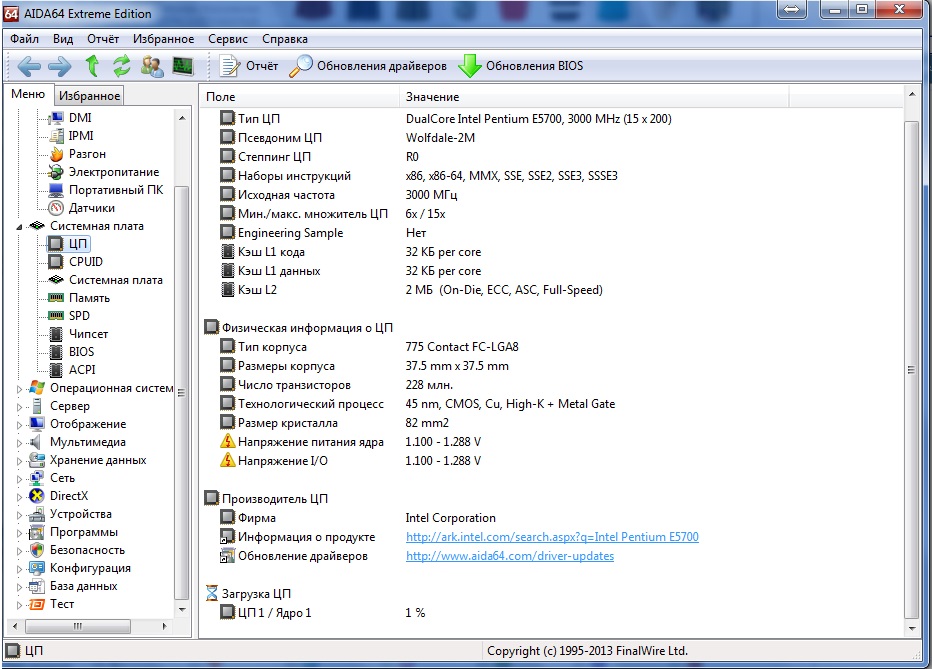Open the Вид menu
The width and height of the screenshot is (932, 669).
(x=62, y=39)
